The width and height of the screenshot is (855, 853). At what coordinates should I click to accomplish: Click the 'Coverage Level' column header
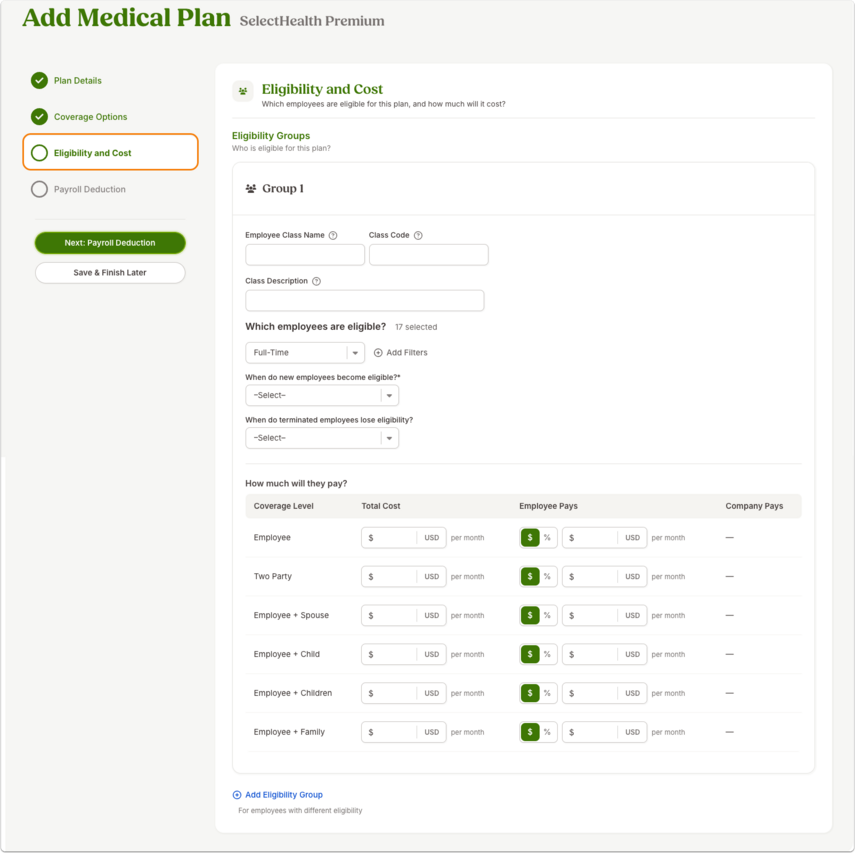[x=284, y=506]
